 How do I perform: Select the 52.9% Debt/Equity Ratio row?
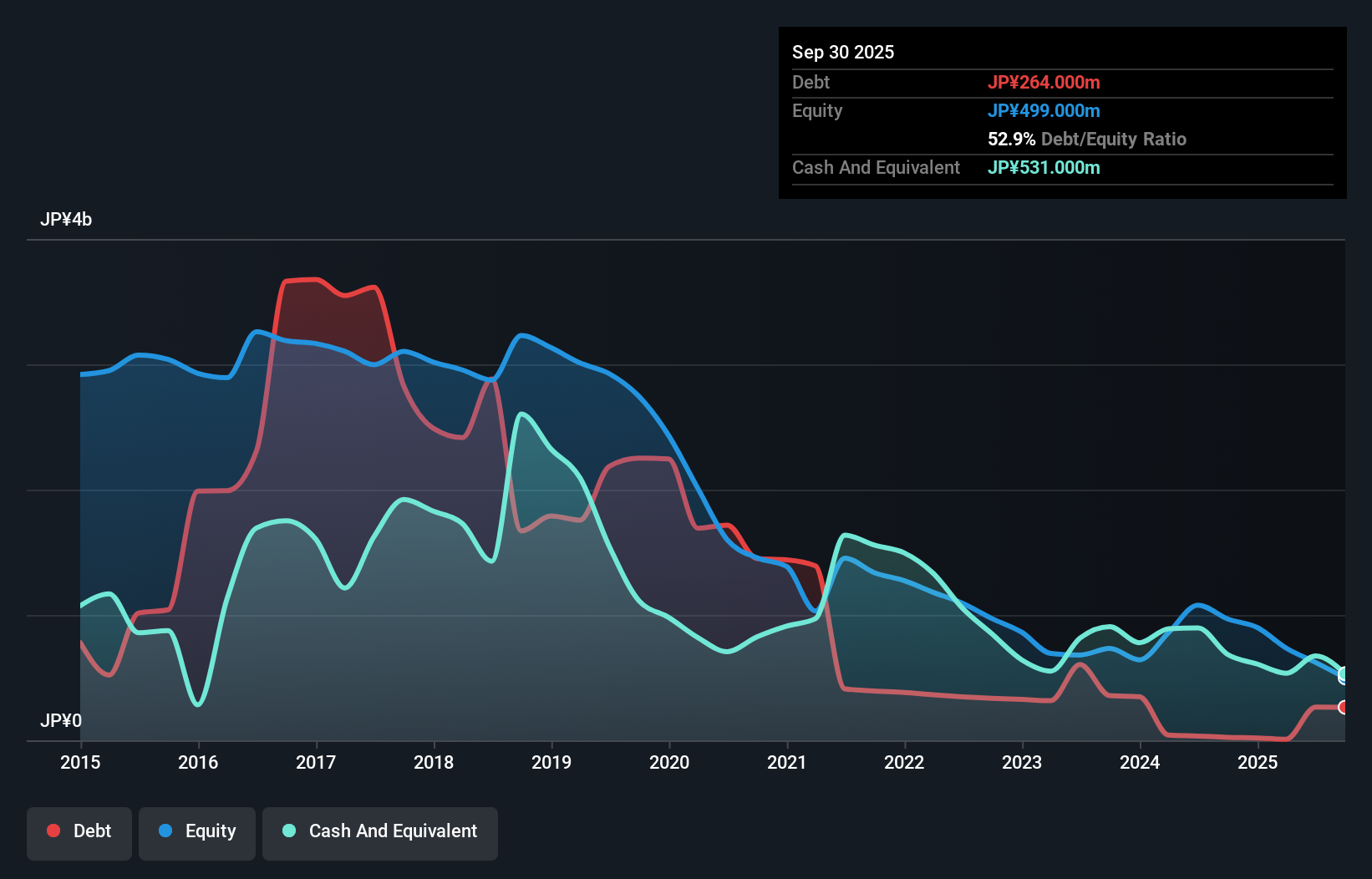point(1087,139)
